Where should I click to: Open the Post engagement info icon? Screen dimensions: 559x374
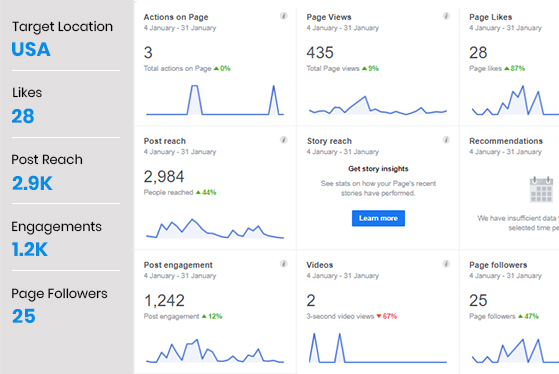tap(283, 264)
